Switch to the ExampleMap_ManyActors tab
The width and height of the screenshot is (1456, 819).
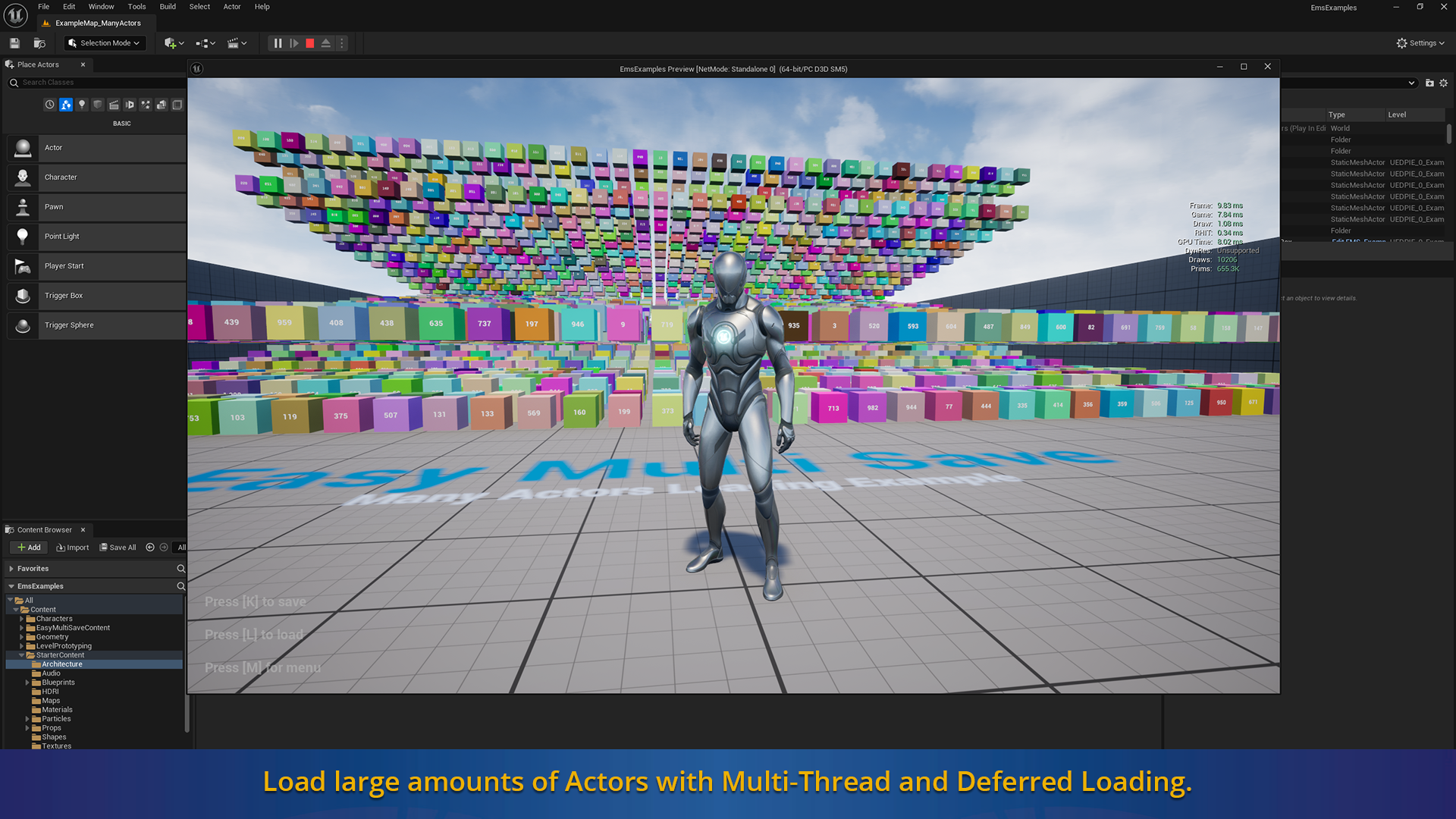point(98,23)
